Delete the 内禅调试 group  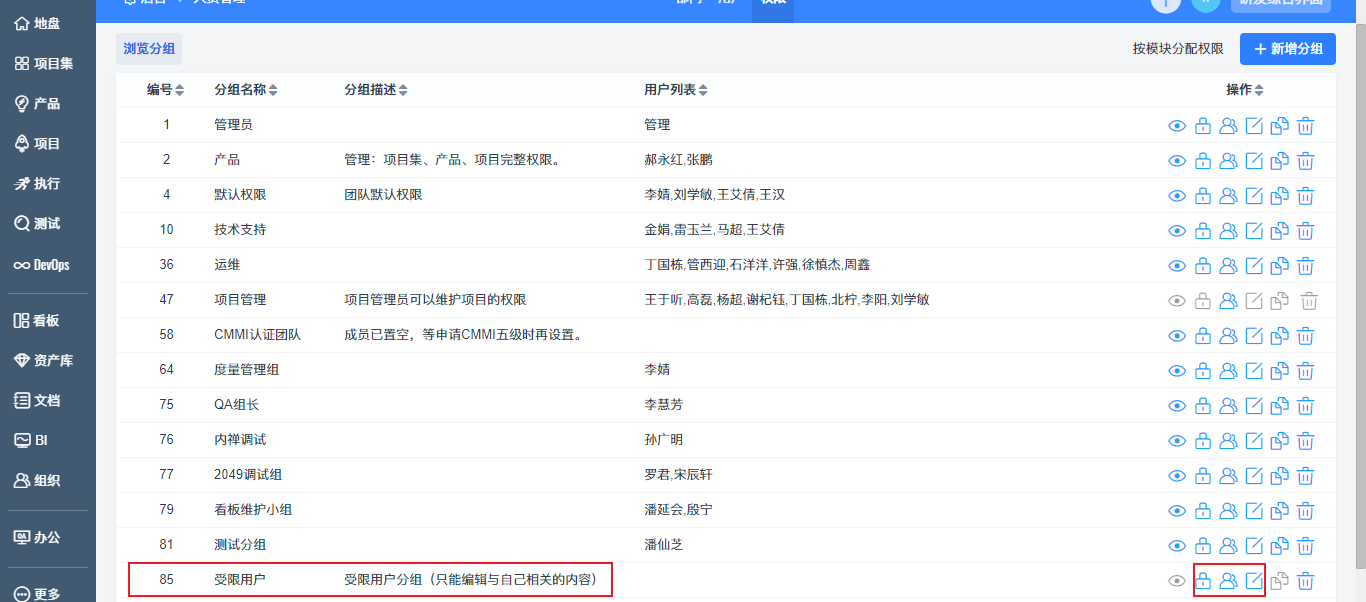(x=1305, y=441)
